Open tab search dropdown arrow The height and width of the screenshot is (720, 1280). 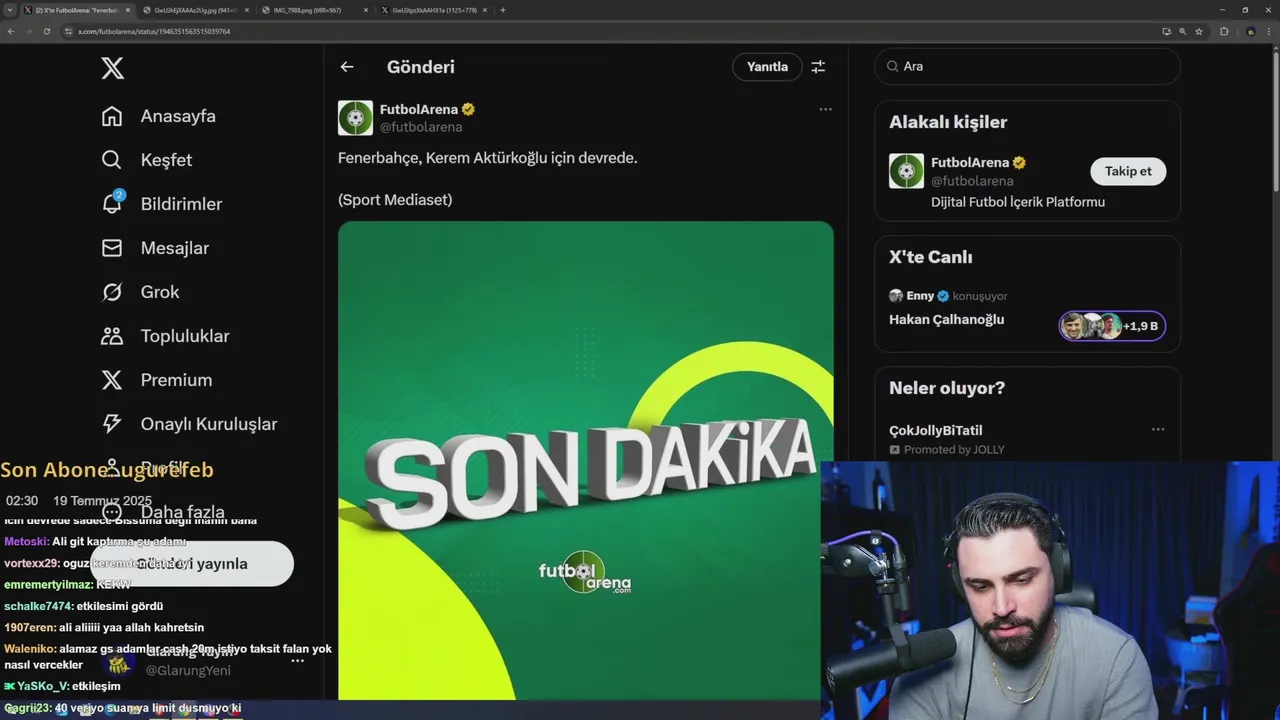(9, 10)
